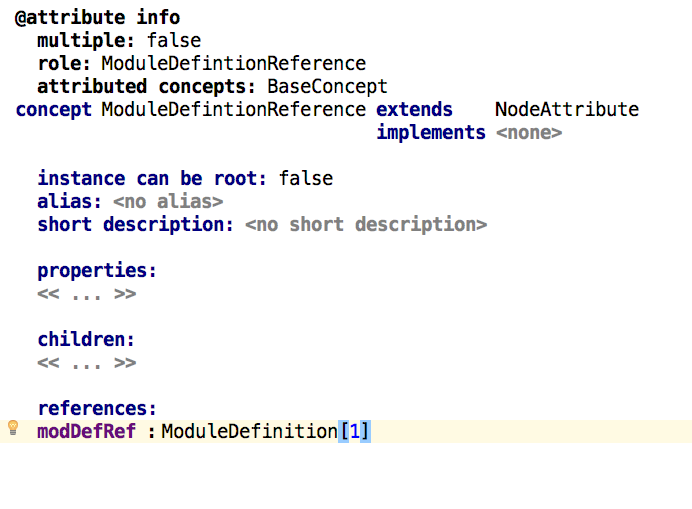This screenshot has width=692, height=509.
Task: Click the intention light bulb icon
Action: [x=13, y=429]
